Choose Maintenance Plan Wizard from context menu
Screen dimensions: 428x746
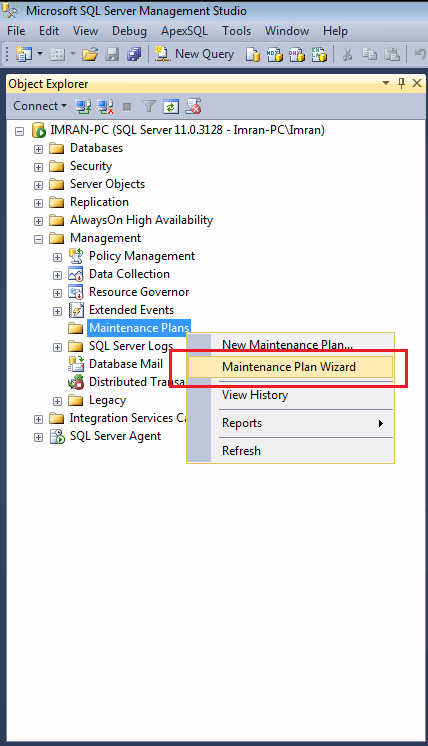[290, 367]
